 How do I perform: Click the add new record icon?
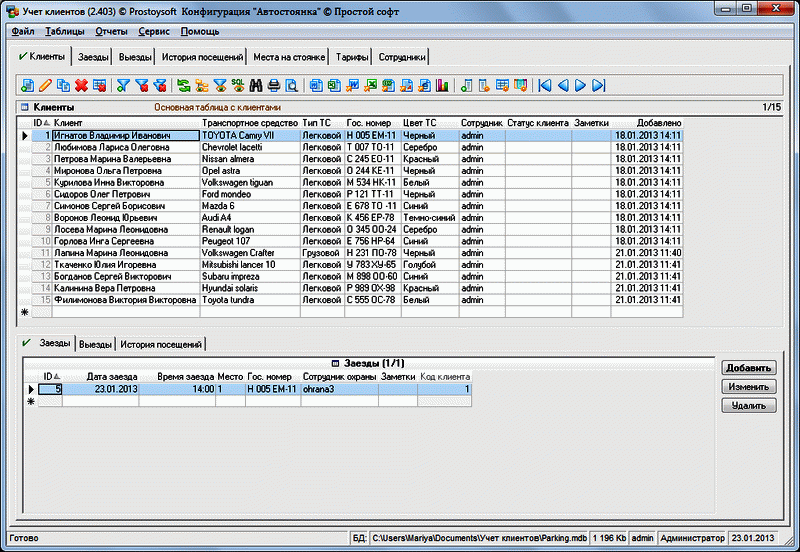27,85
